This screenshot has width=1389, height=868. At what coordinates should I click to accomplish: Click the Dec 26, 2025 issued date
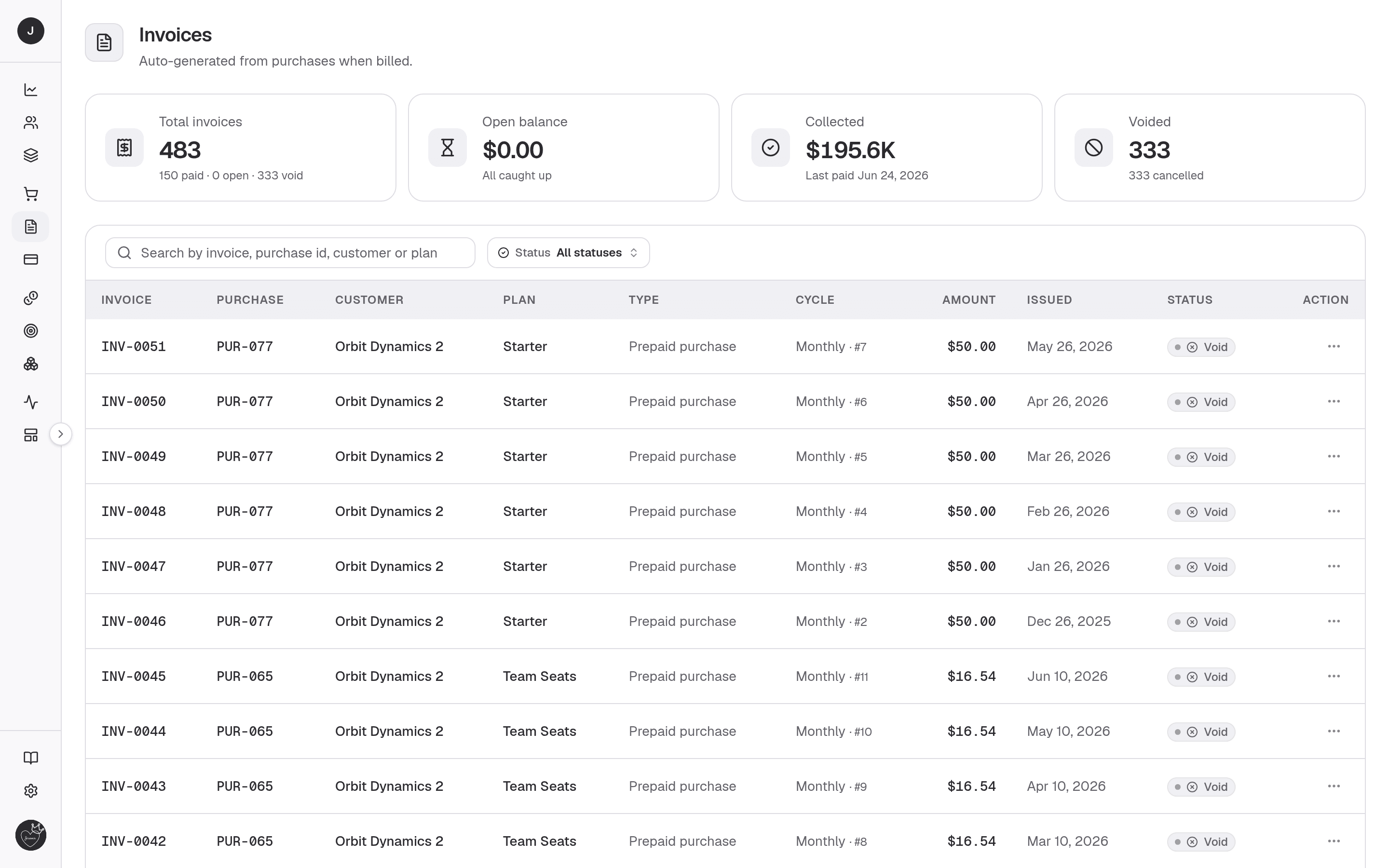(x=1069, y=622)
